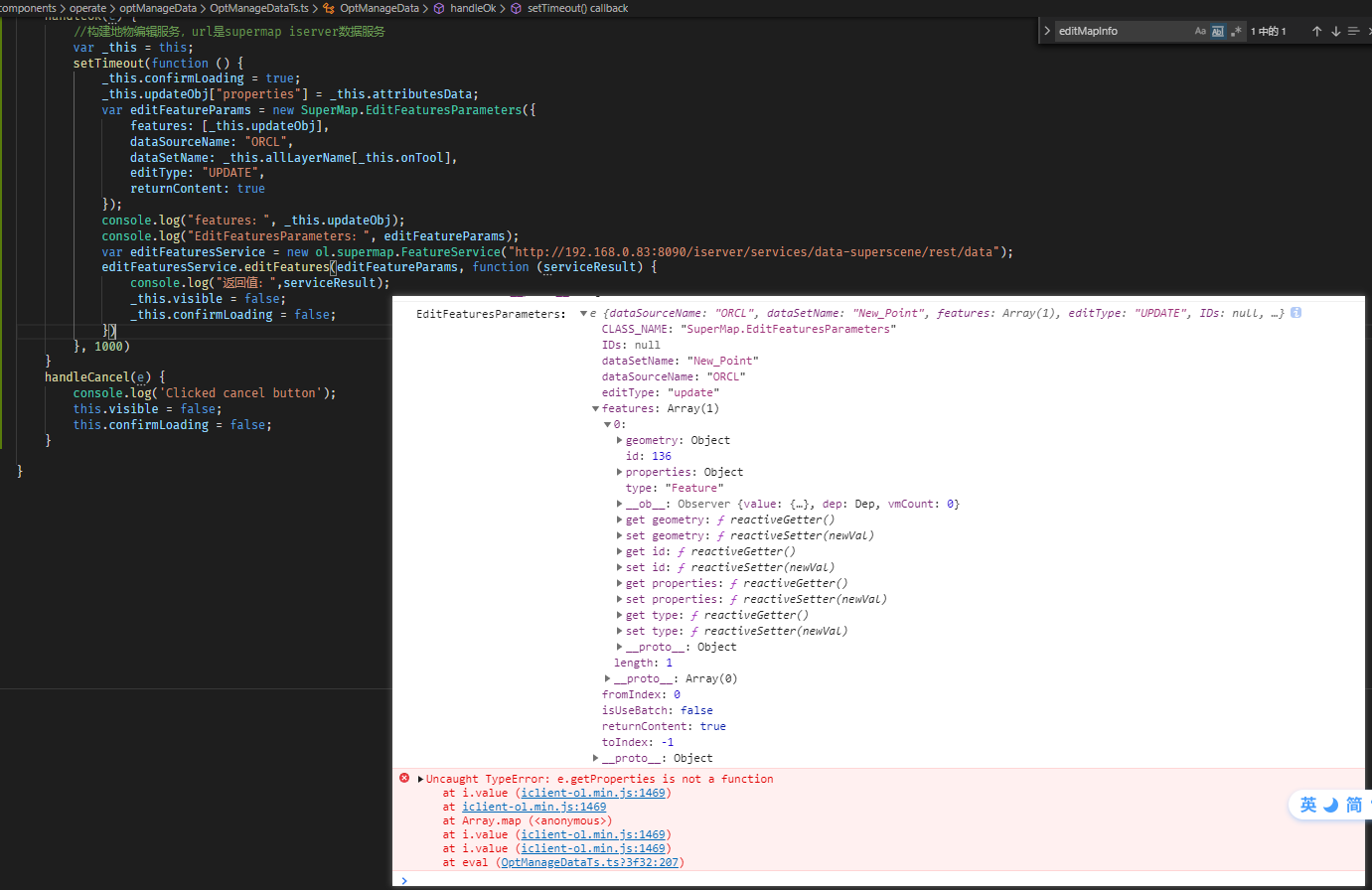Open operate breadcrumb folder
Image resolution: width=1372 pixels, height=890 pixels.
point(87,8)
